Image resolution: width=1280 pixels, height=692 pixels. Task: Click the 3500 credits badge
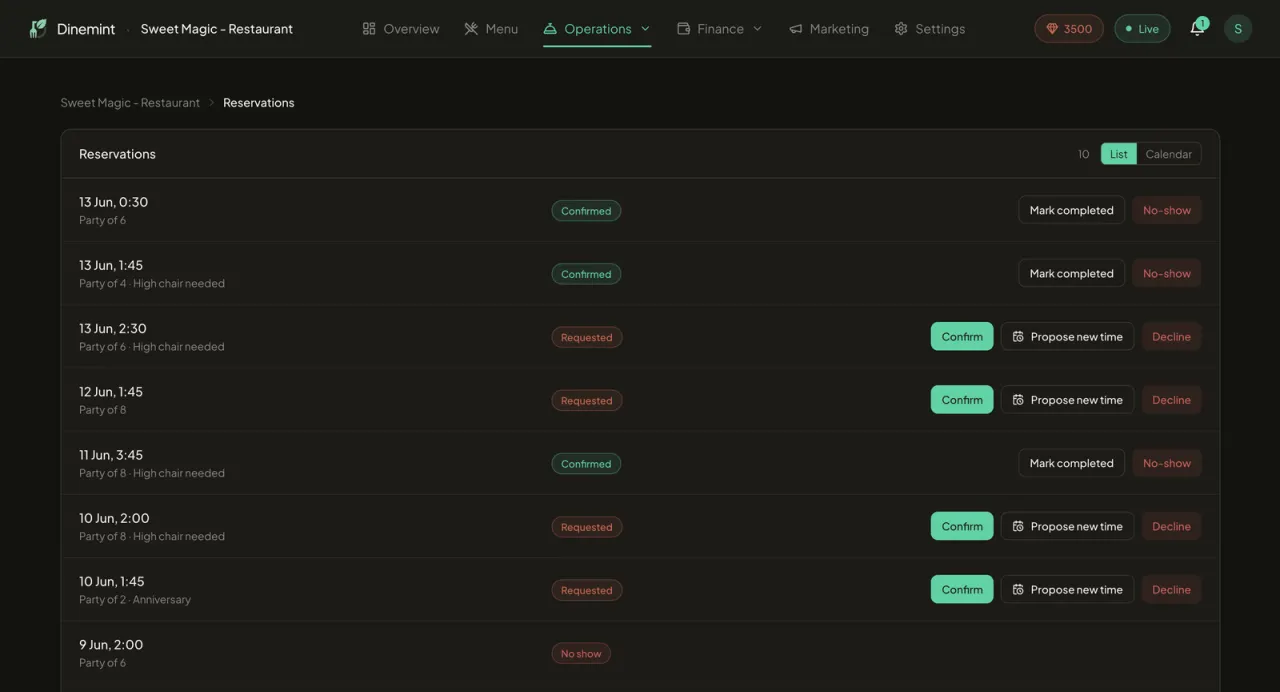pos(1069,28)
